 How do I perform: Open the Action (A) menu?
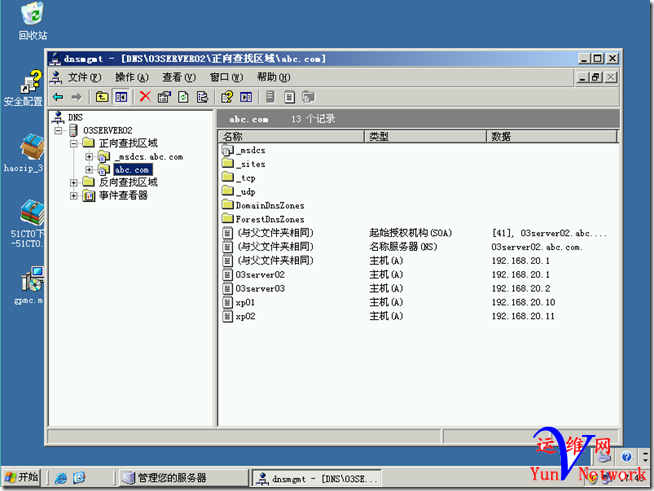pyautogui.click(x=132, y=77)
